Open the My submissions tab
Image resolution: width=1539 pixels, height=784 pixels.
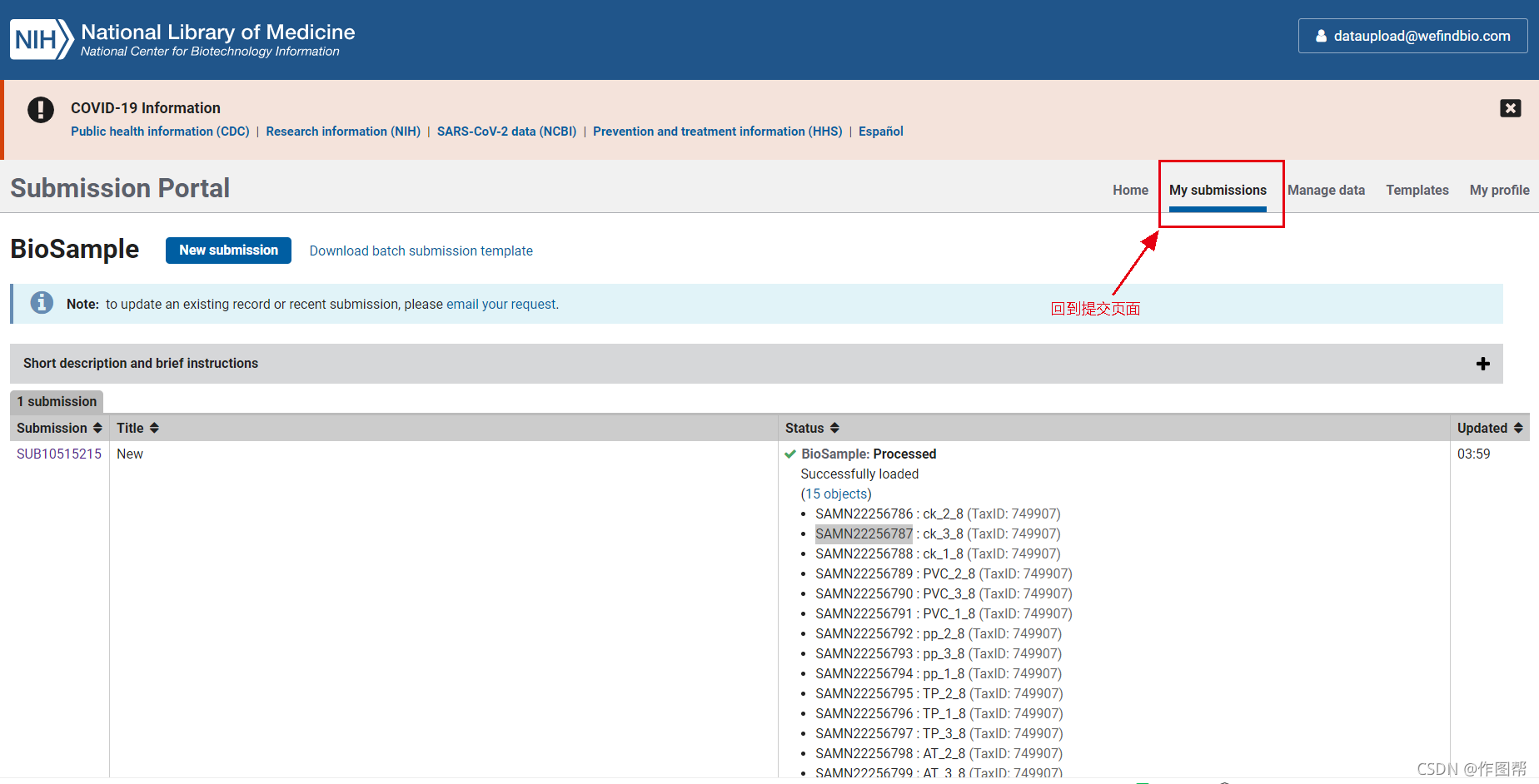click(1218, 190)
